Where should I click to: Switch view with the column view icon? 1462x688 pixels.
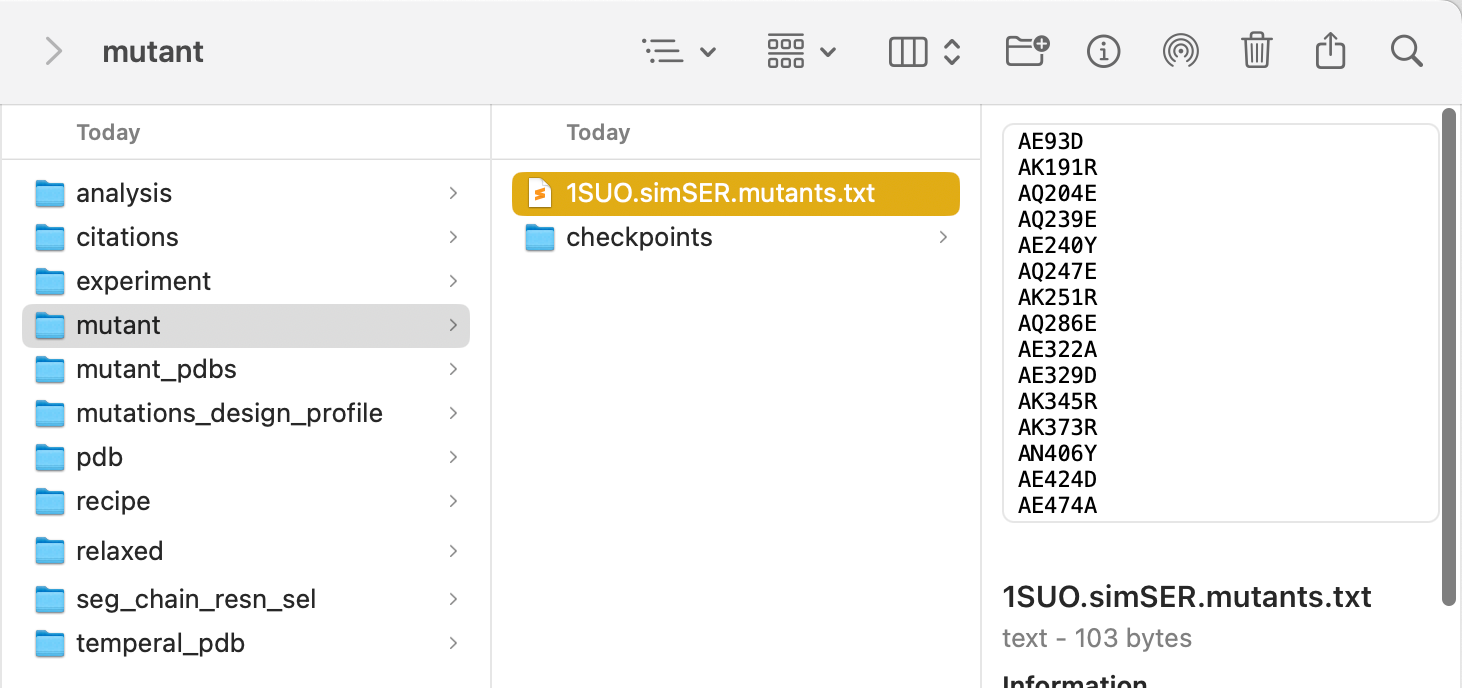(925, 51)
